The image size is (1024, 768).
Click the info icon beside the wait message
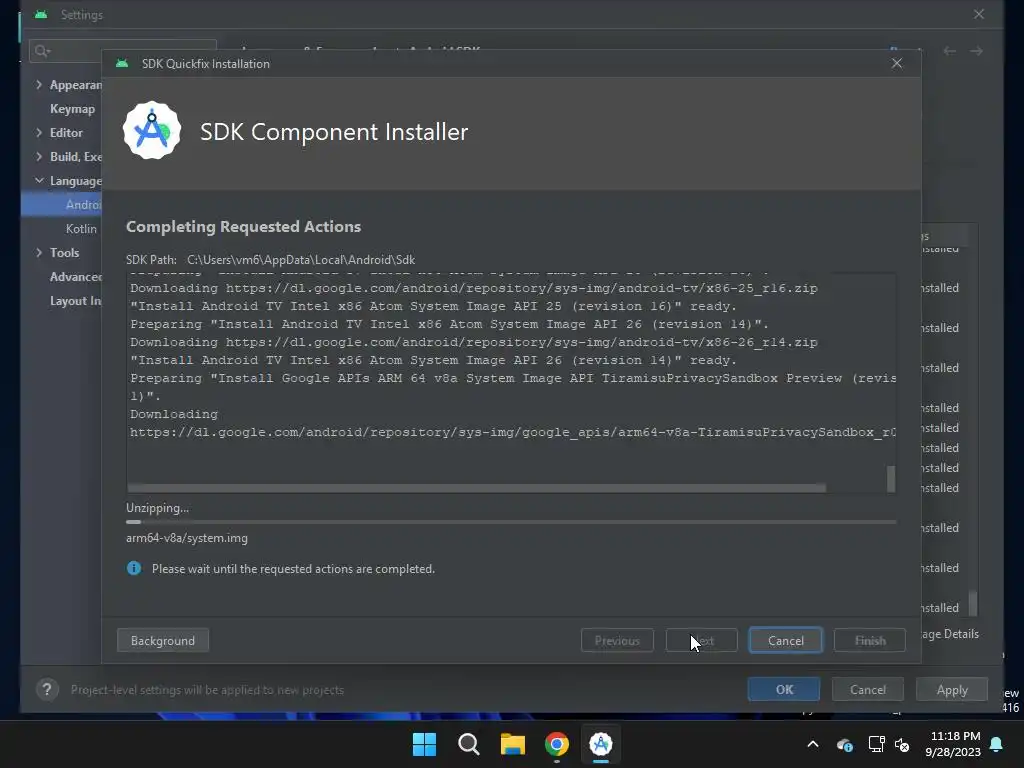[x=134, y=568]
